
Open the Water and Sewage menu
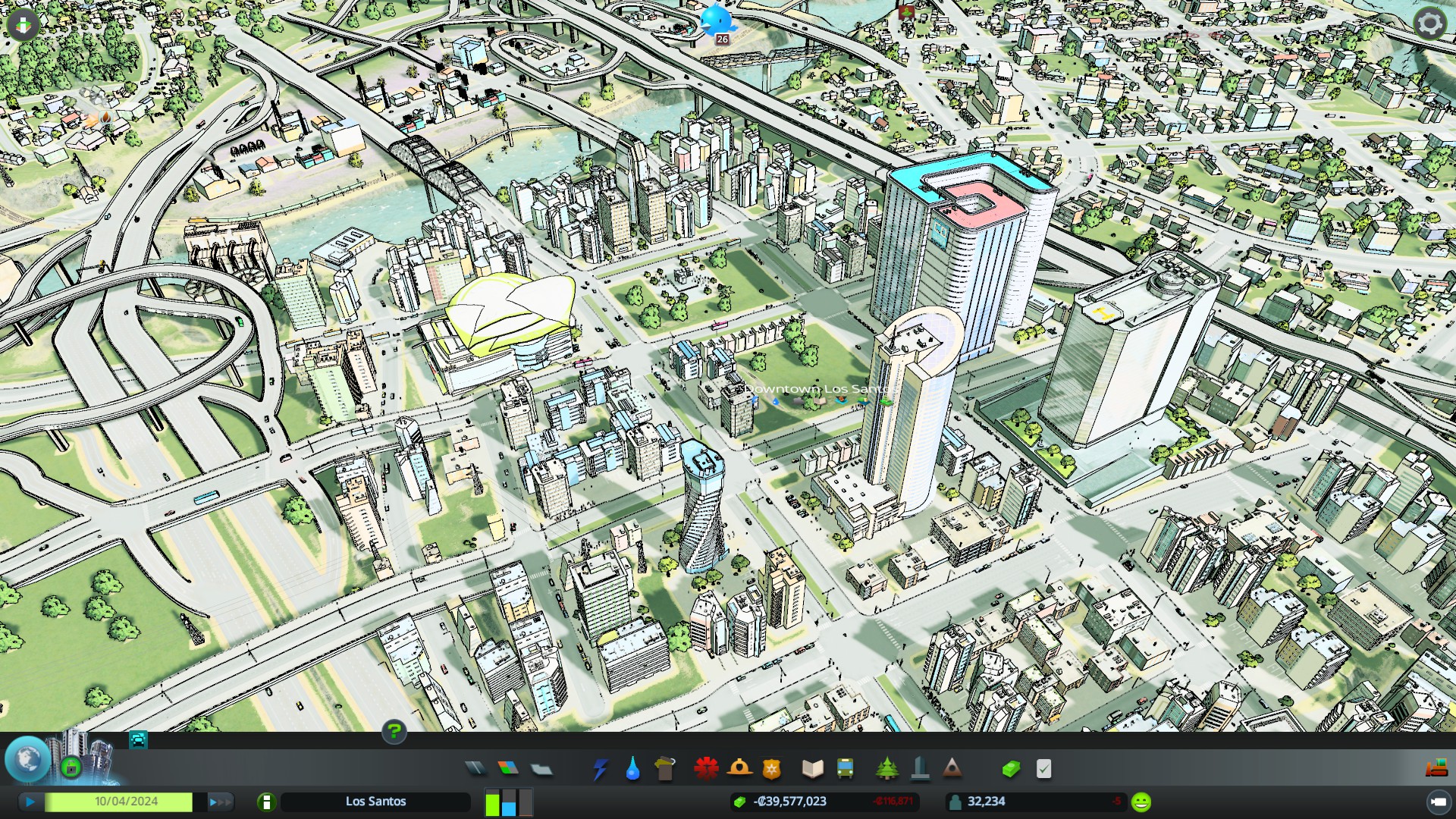[632, 769]
